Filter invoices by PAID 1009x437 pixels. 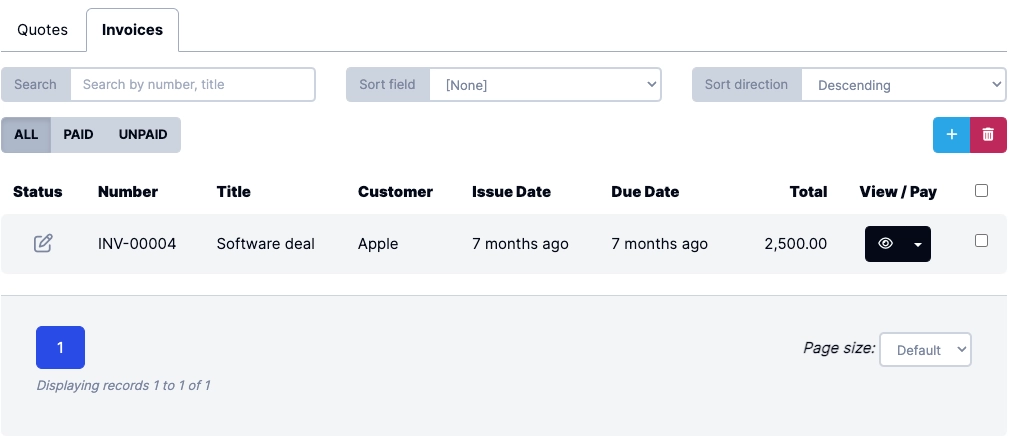(x=78, y=134)
